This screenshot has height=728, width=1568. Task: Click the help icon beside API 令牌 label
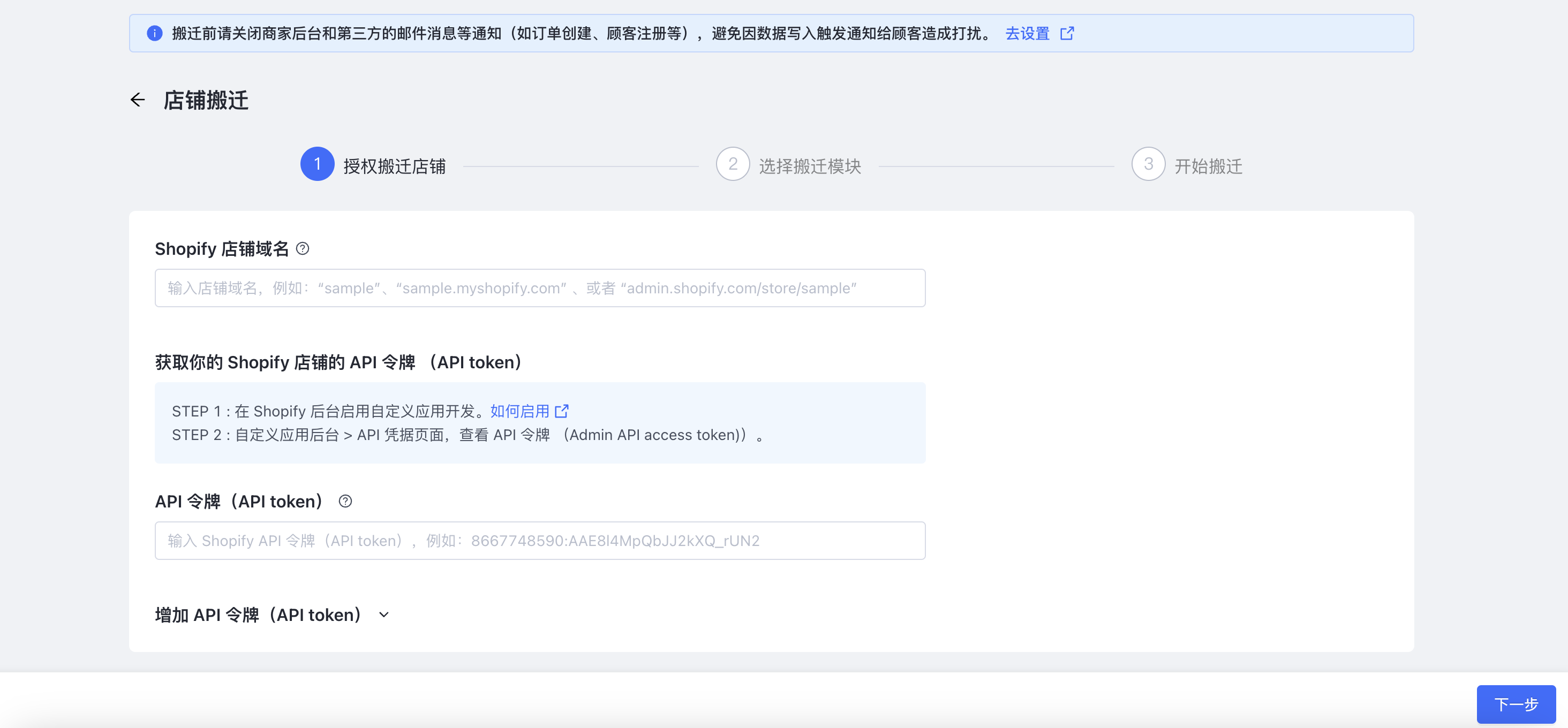[x=345, y=501]
